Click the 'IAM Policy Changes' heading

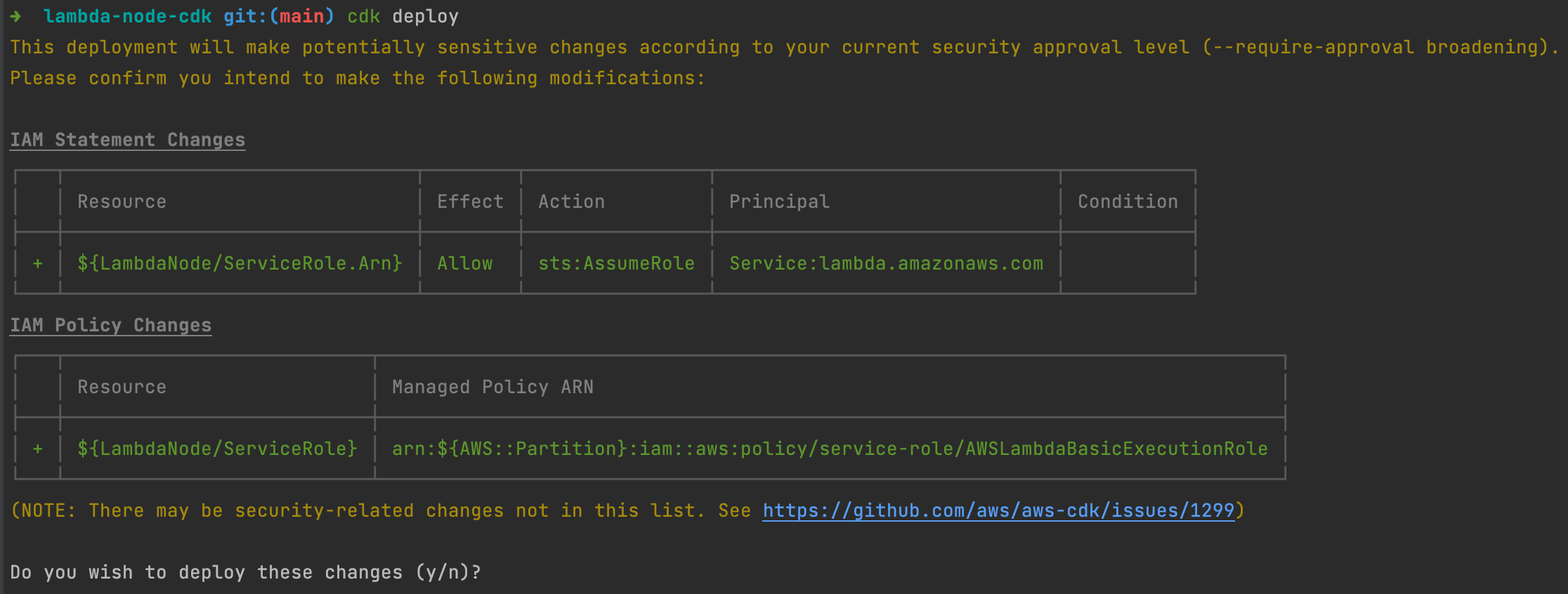pos(111,325)
